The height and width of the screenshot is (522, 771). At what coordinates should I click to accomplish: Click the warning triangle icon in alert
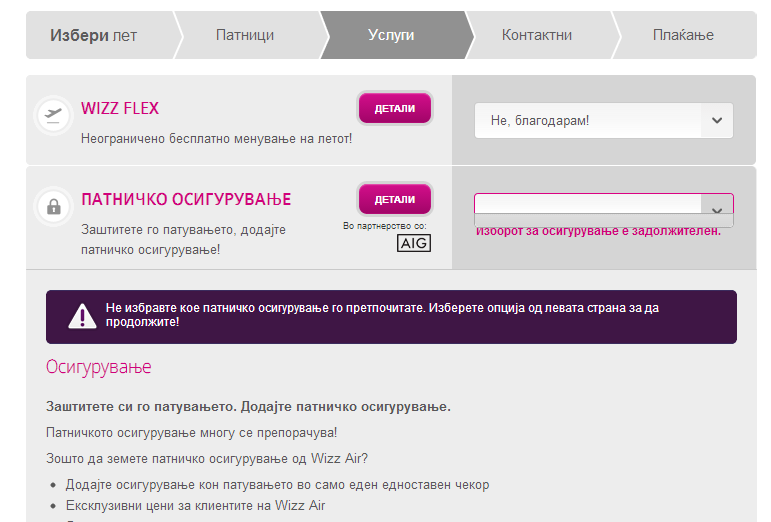(x=82, y=316)
